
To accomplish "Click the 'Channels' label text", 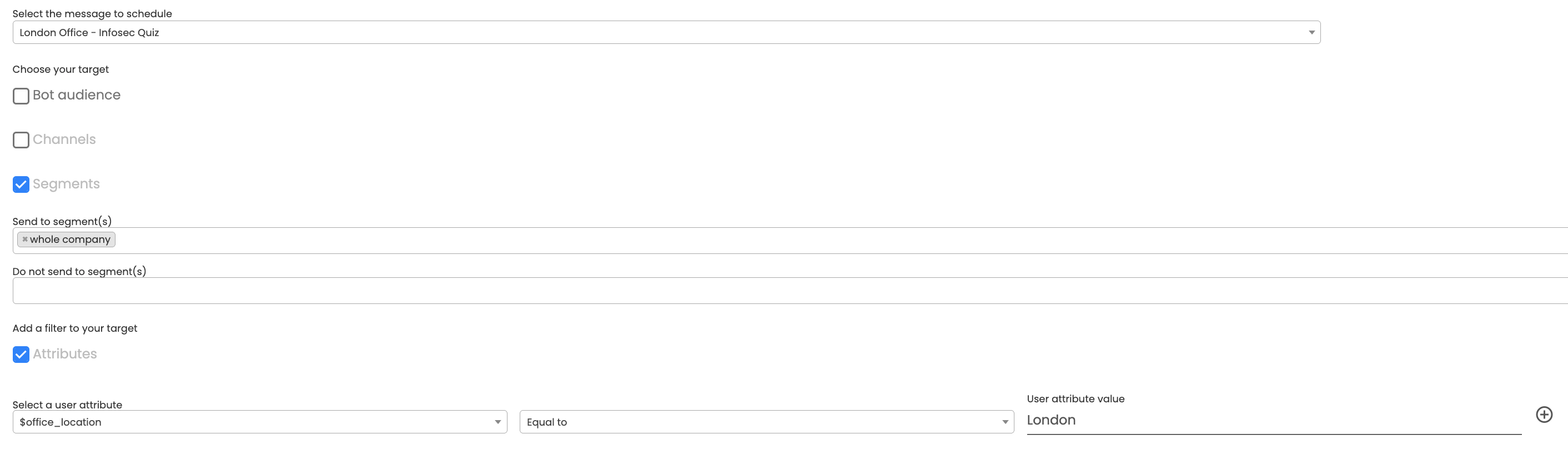I will 64,139.
